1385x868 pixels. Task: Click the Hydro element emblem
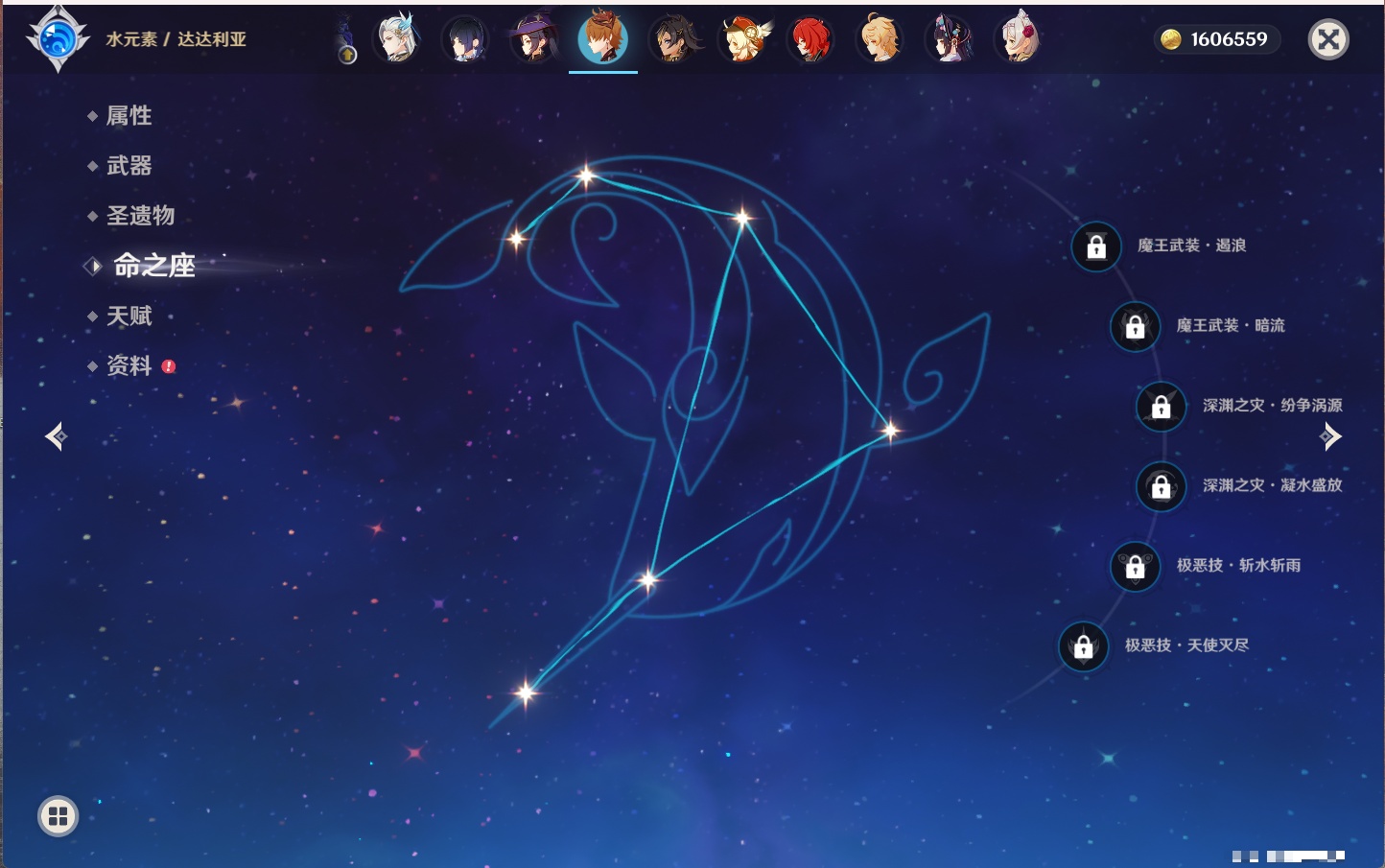57,39
